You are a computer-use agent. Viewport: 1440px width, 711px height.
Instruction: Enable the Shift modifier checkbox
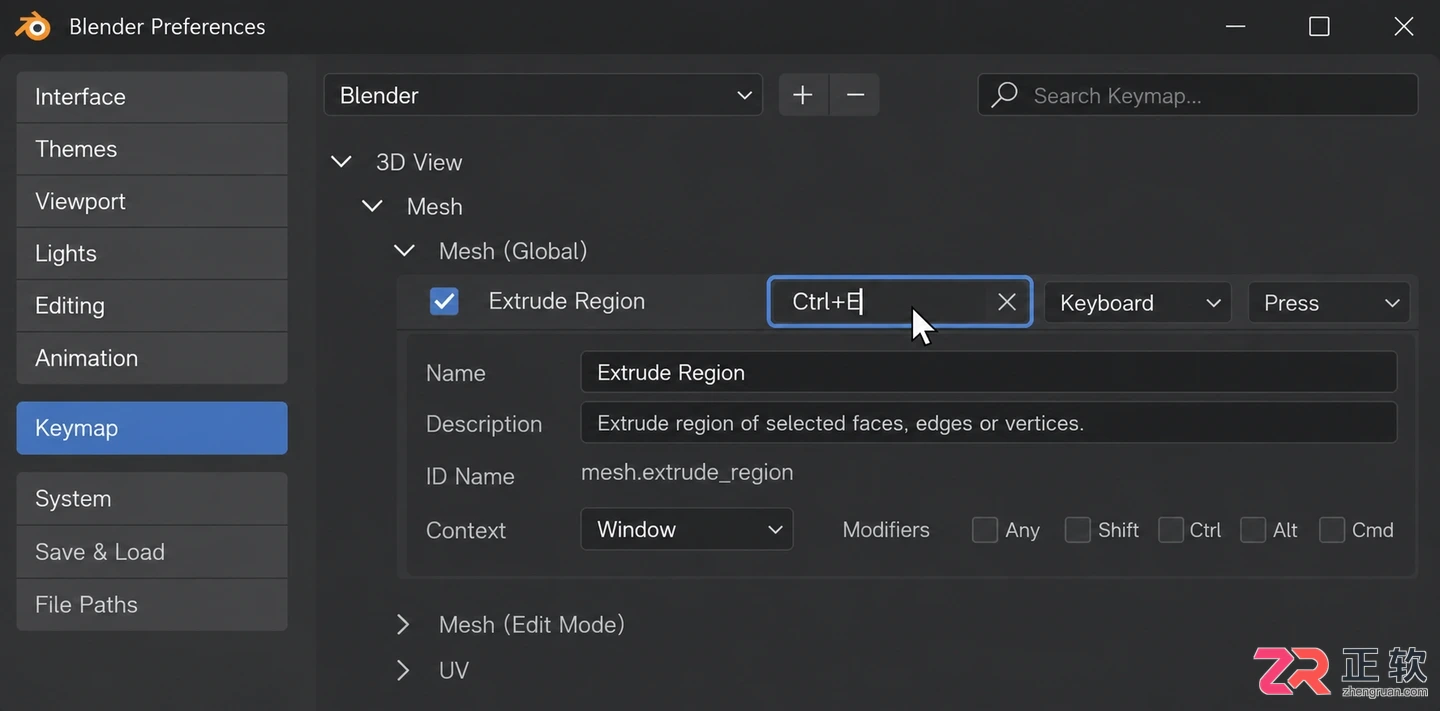click(1077, 530)
